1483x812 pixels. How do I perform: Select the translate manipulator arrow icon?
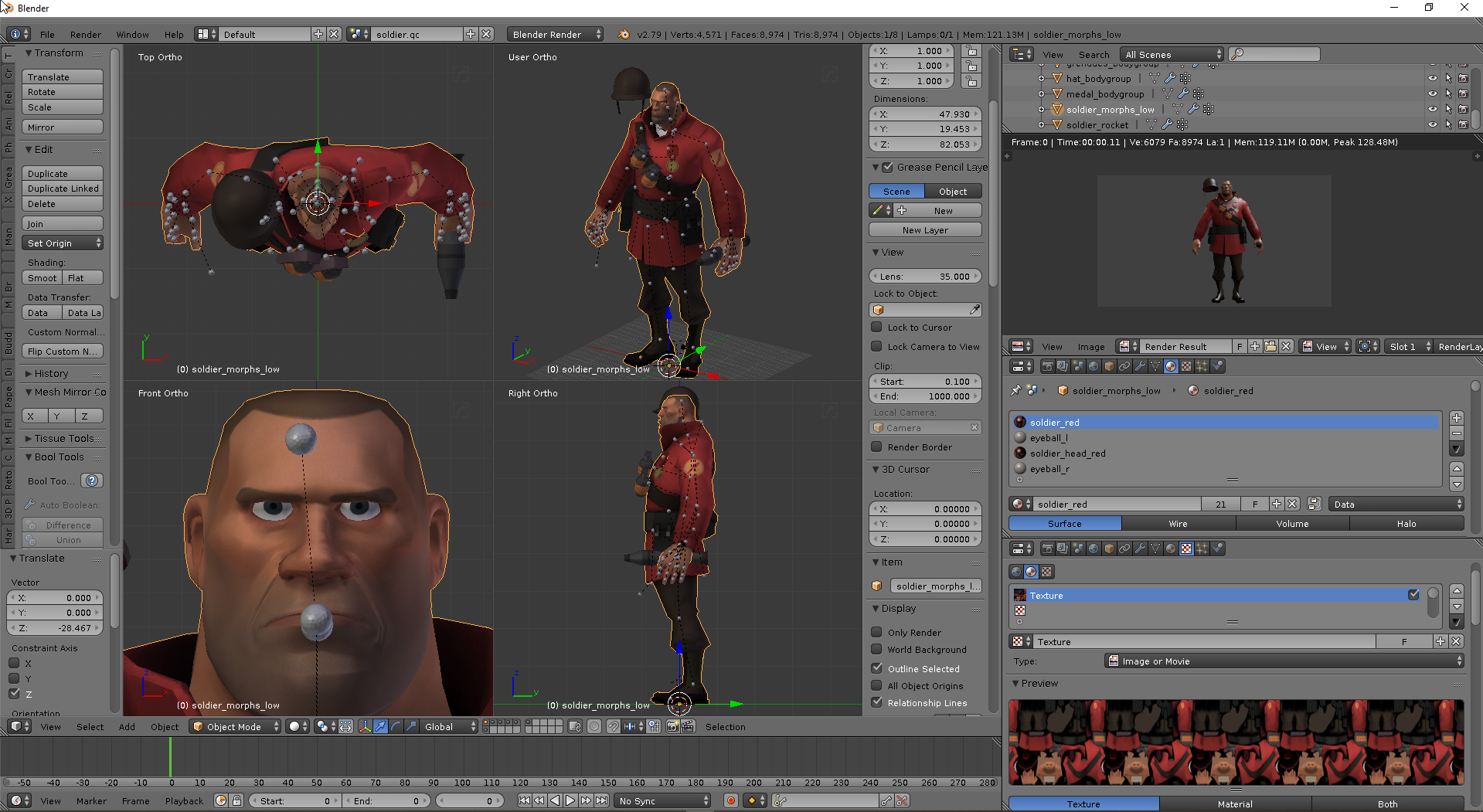[x=380, y=726]
